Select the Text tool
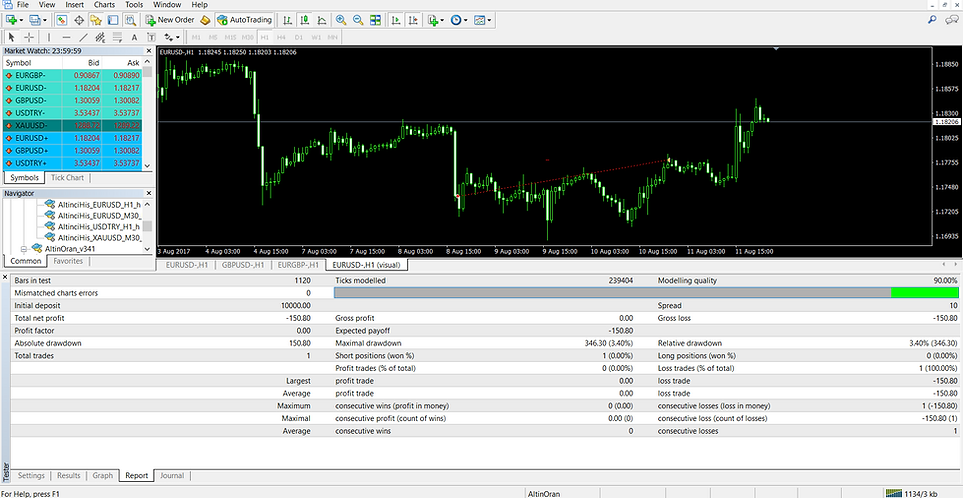 pos(134,37)
